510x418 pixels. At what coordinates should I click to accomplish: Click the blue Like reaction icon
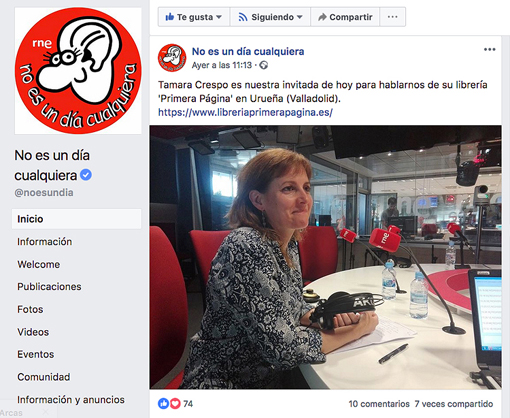coord(163,404)
